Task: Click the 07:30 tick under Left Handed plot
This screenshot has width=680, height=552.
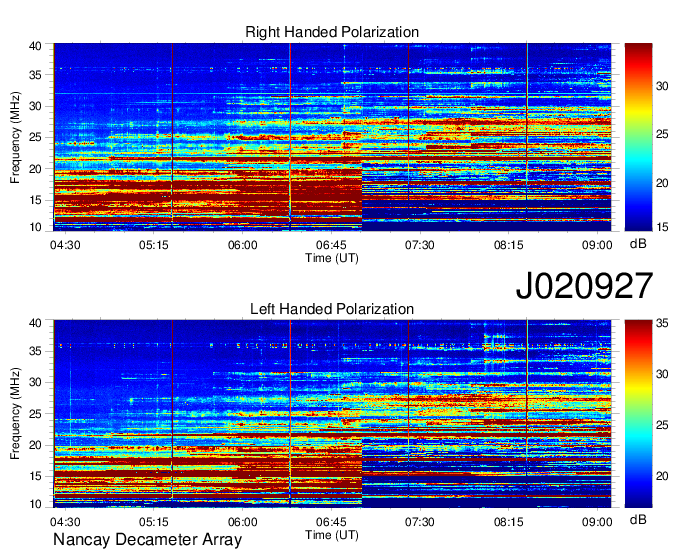Action: [x=419, y=522]
